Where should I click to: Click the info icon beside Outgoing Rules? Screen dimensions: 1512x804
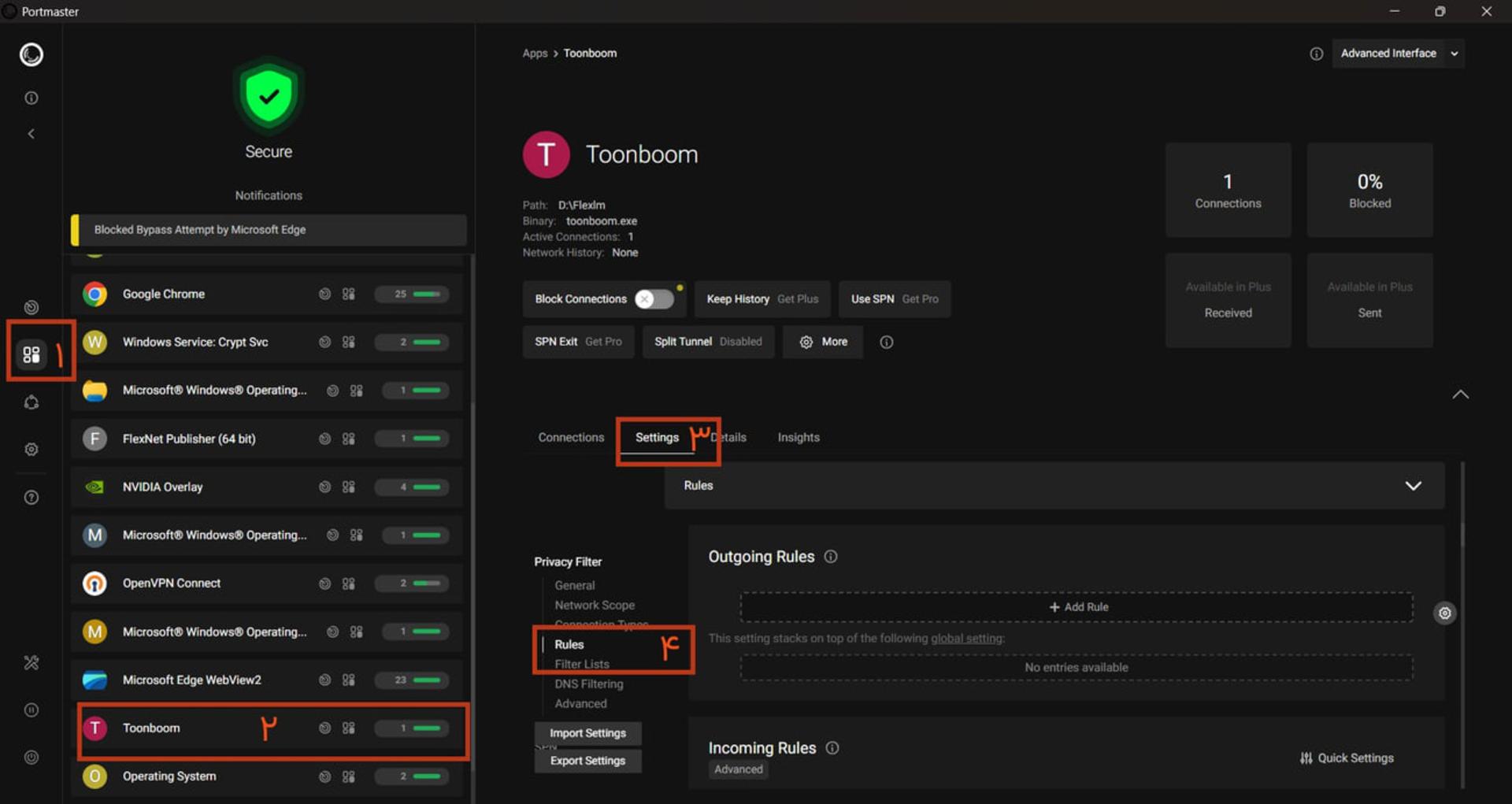831,557
